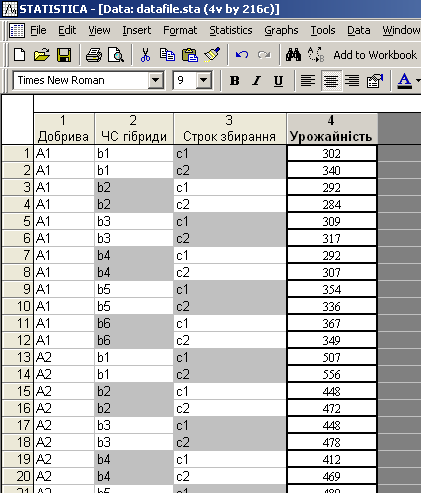
Task: Click the font color A swatch
Action: 405,81
